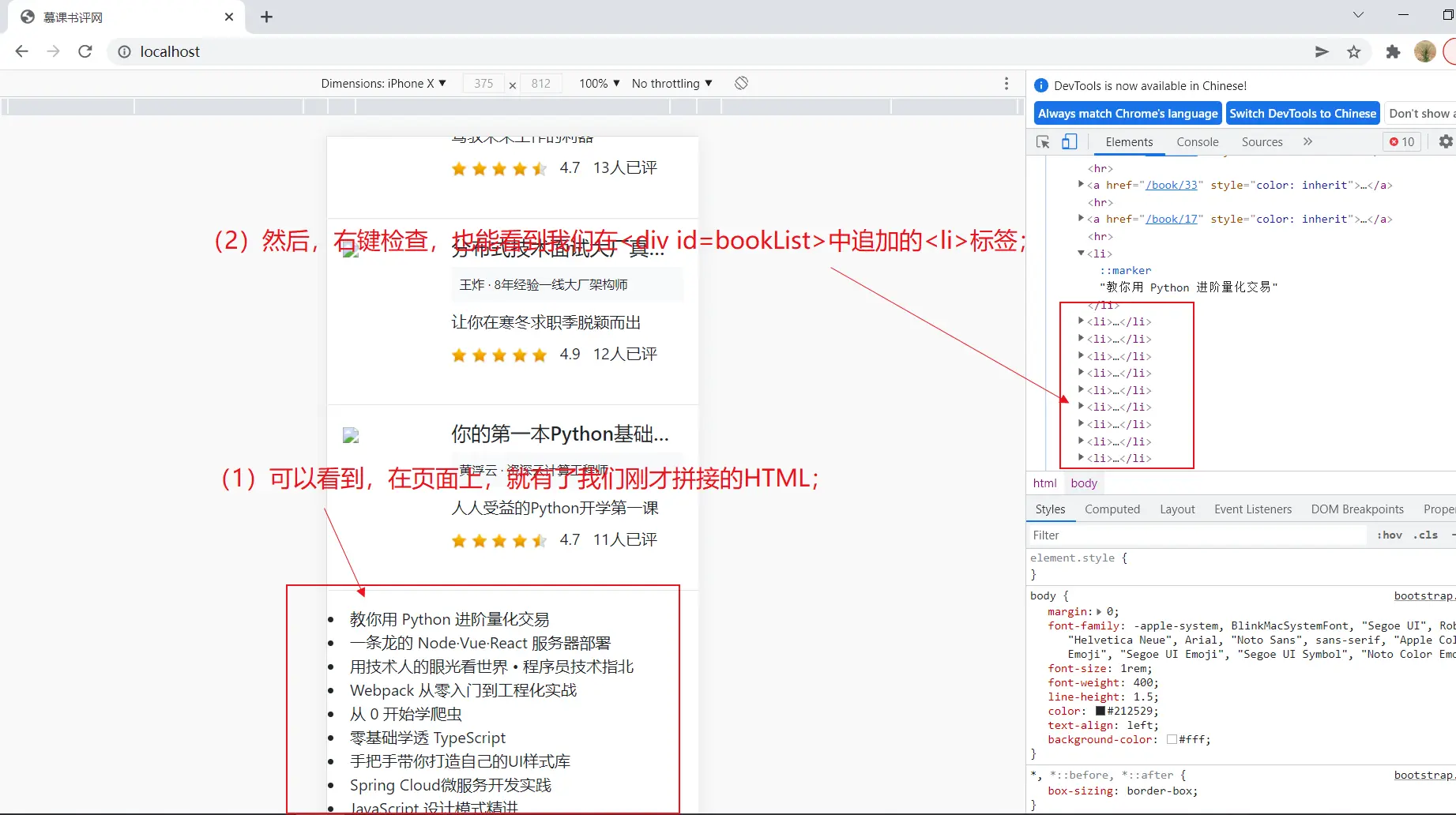Switch to the Computed tab
The image size is (1456, 815).
1112,509
